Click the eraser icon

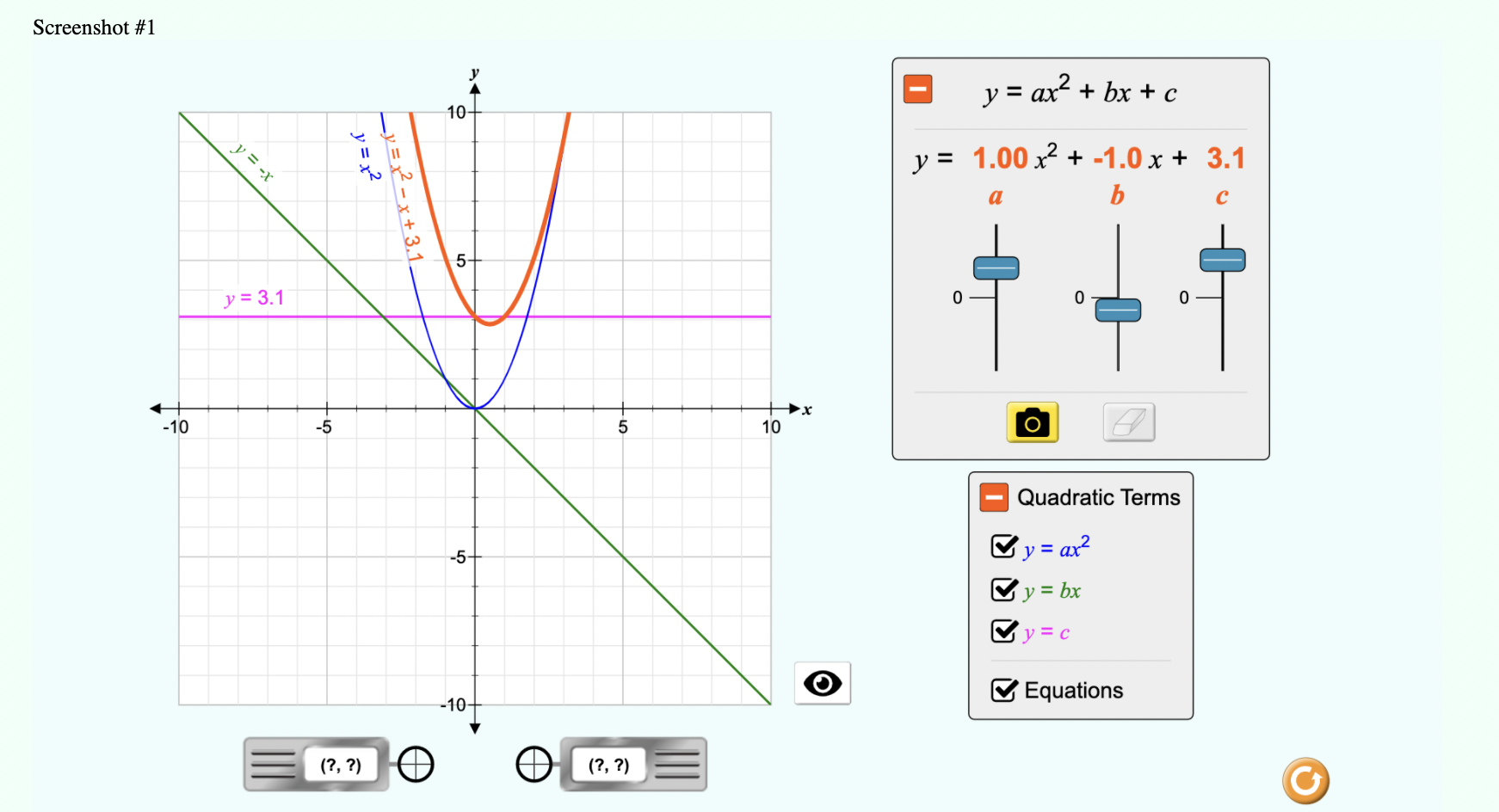(x=1129, y=422)
